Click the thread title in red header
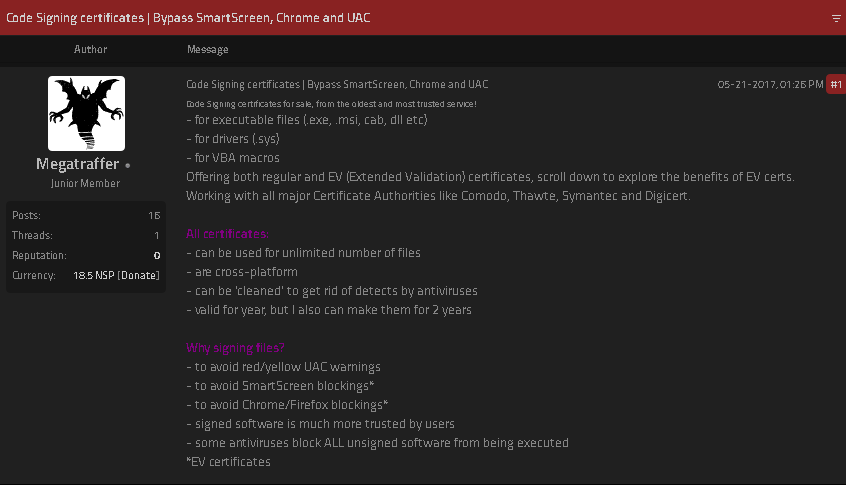Screen dimensions: 846x485 (x=188, y=18)
